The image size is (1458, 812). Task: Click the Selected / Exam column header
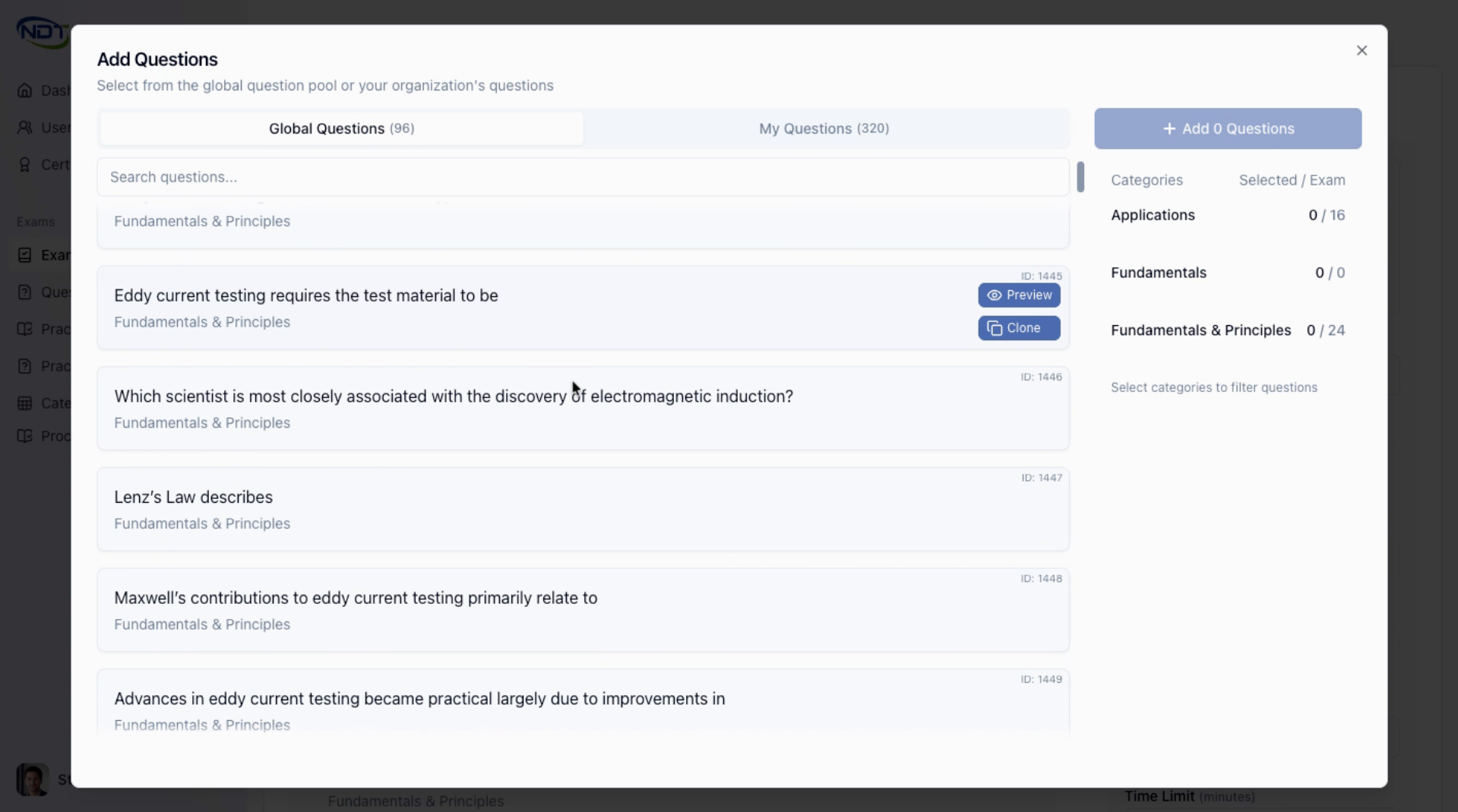click(x=1292, y=180)
